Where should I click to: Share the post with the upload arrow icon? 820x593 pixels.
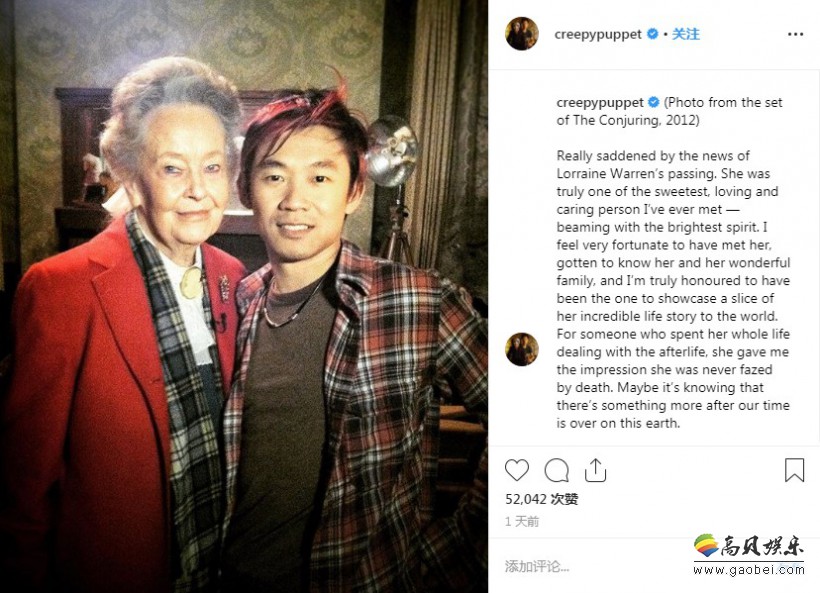pyautogui.click(x=595, y=470)
